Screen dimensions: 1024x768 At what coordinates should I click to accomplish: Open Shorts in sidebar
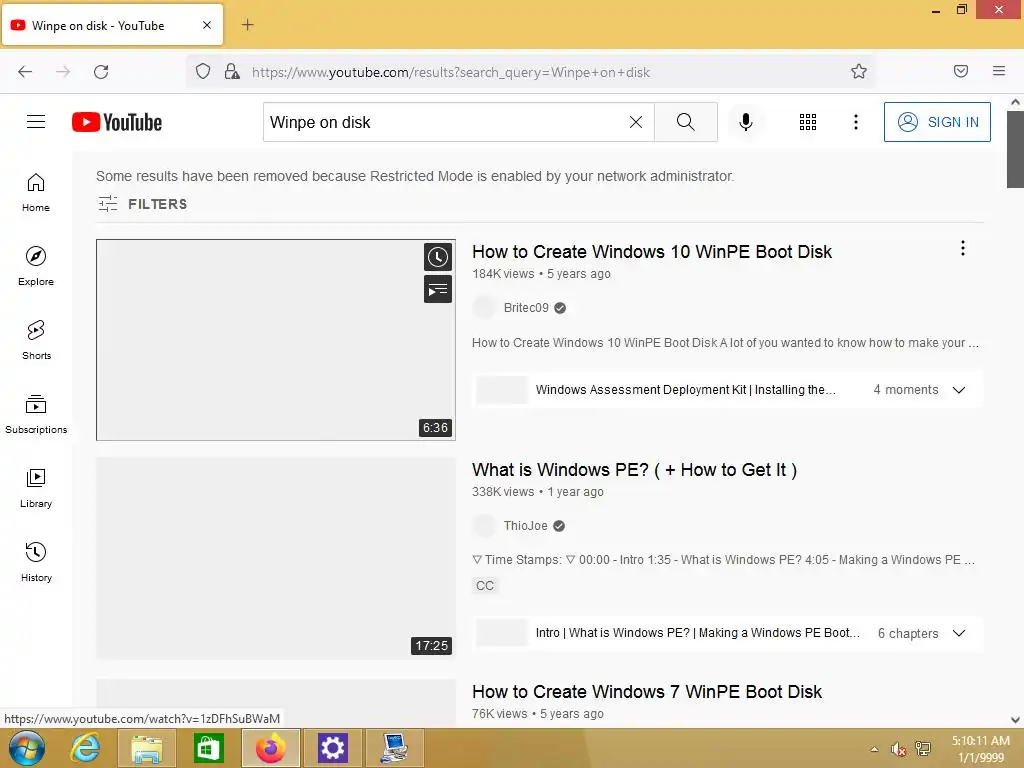pos(36,340)
